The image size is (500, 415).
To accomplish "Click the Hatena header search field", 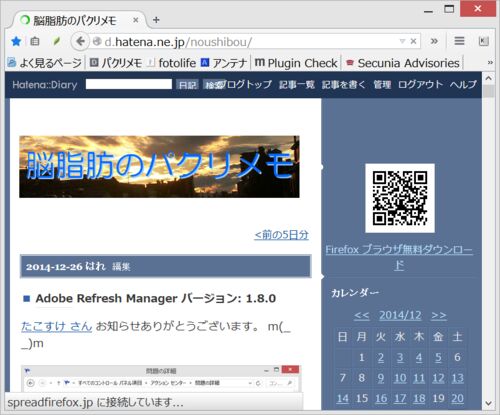I will tap(129, 84).
